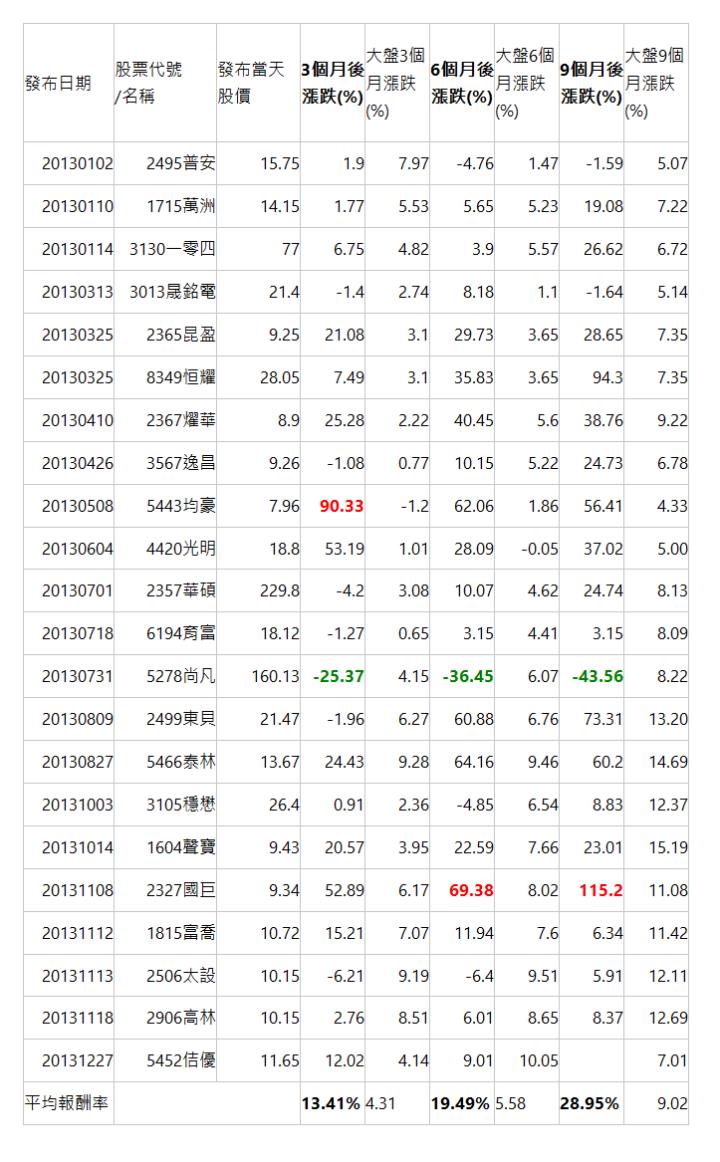
Task: Click the date cell 20130313
Action: click(x=78, y=292)
